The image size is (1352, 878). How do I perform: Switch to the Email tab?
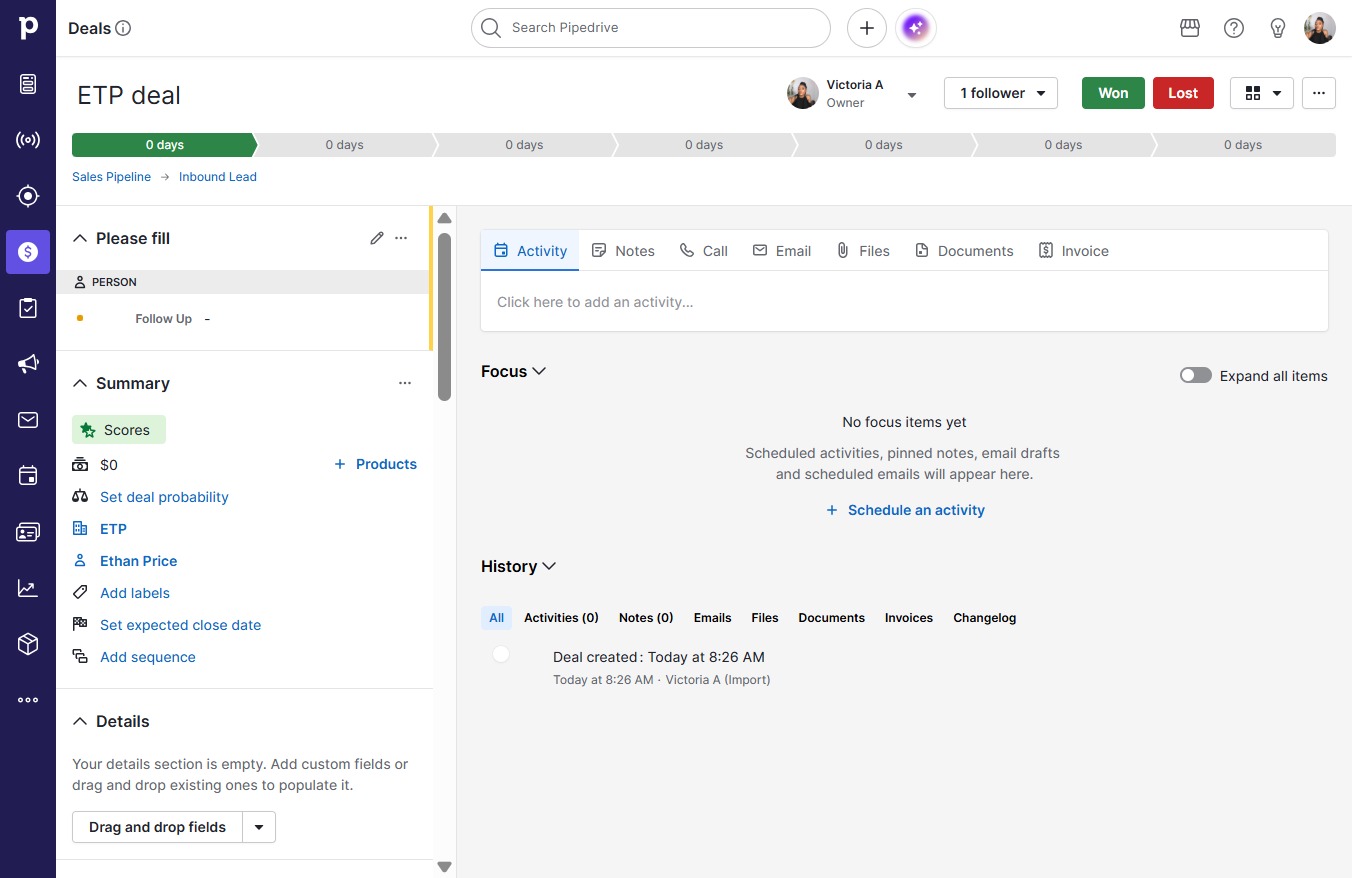coord(782,251)
